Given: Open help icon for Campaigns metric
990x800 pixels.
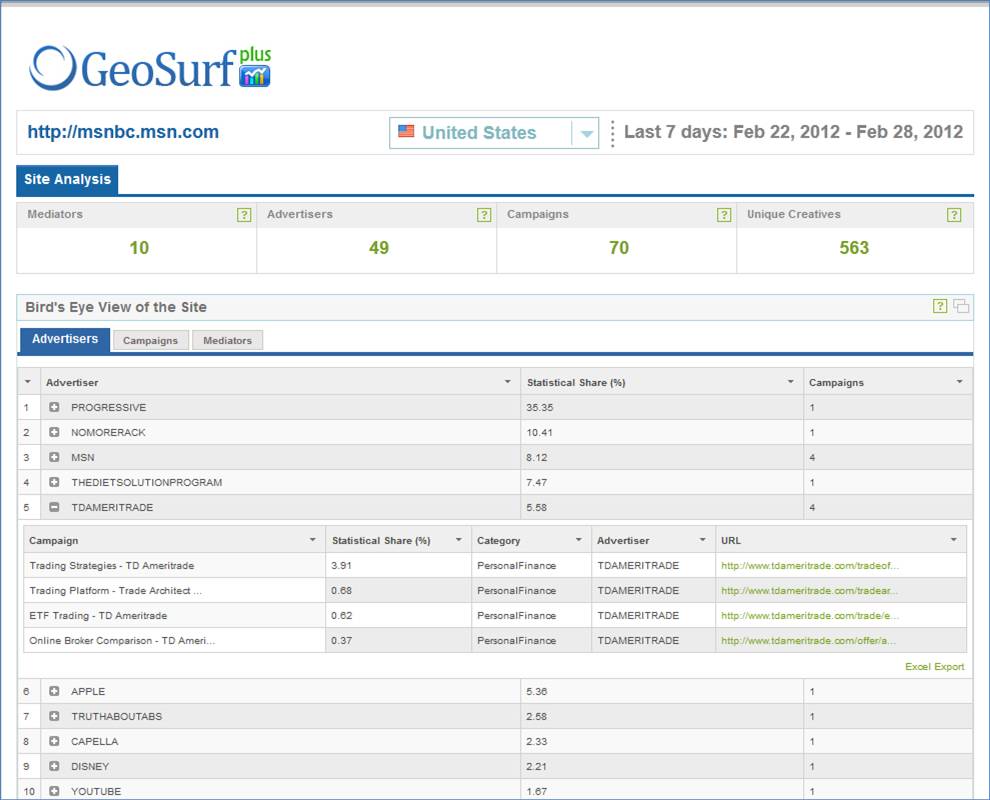Looking at the screenshot, I should point(724,215).
